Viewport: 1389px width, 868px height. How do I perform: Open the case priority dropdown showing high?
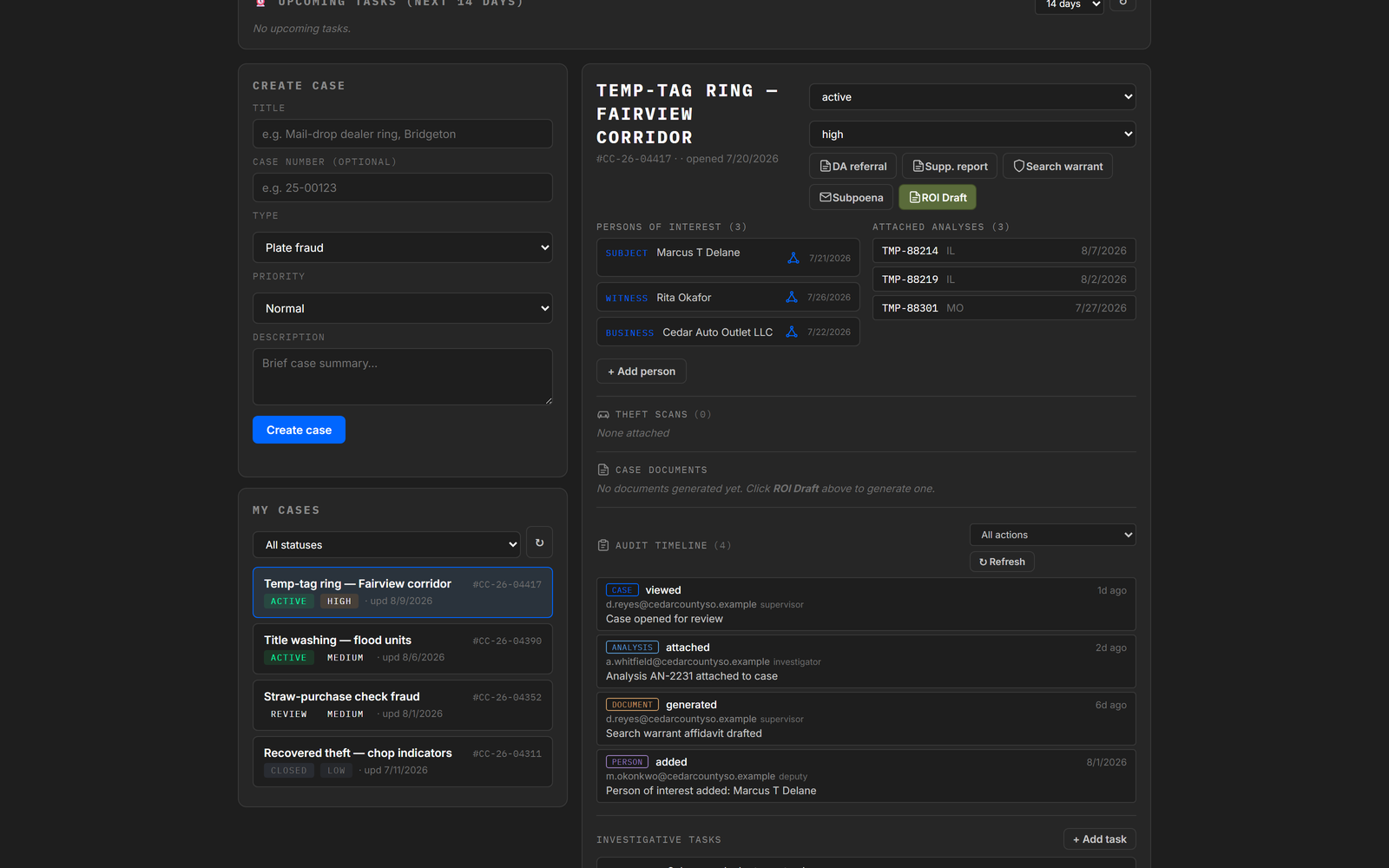[x=972, y=135]
